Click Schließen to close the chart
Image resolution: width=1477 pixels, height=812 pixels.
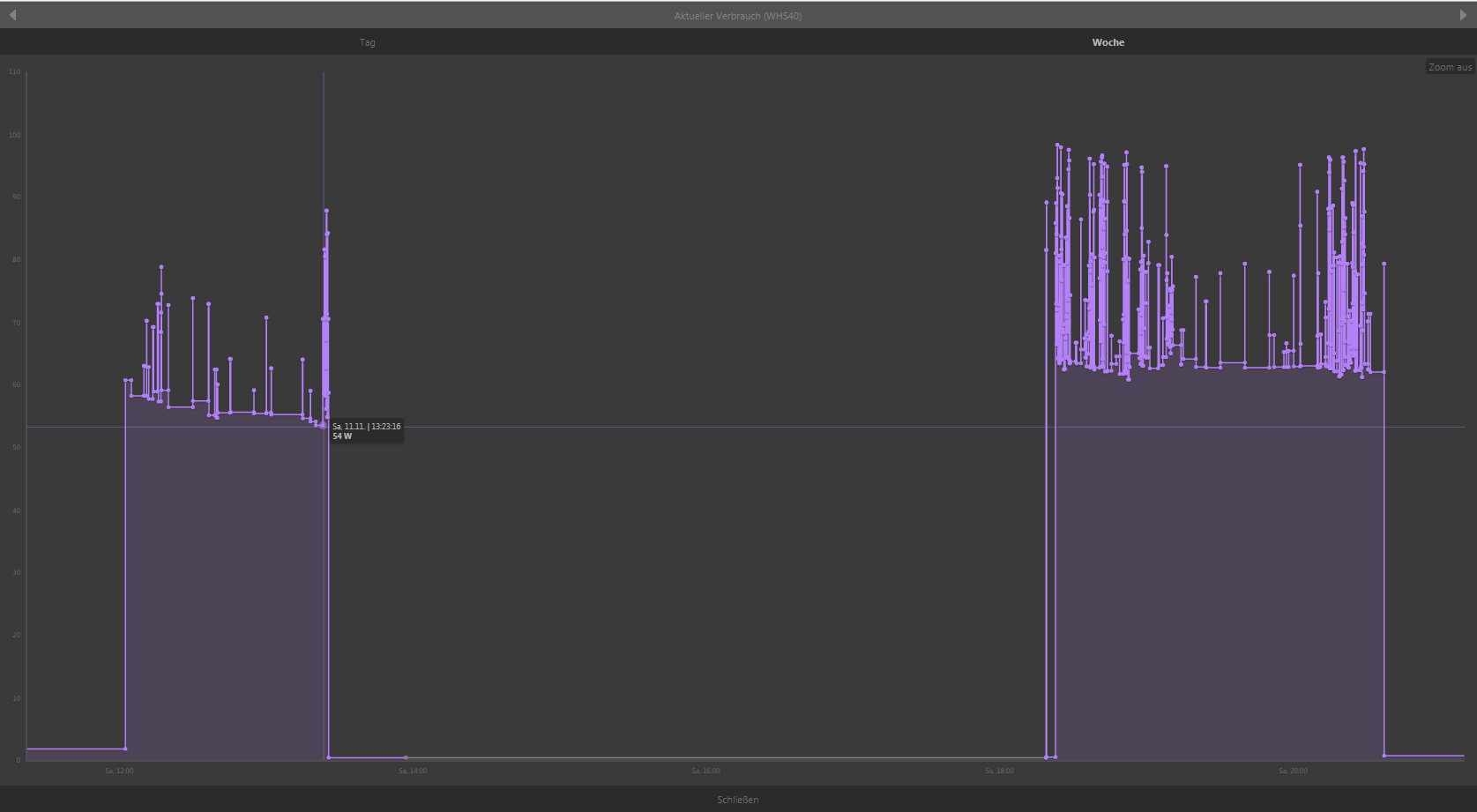click(x=738, y=800)
